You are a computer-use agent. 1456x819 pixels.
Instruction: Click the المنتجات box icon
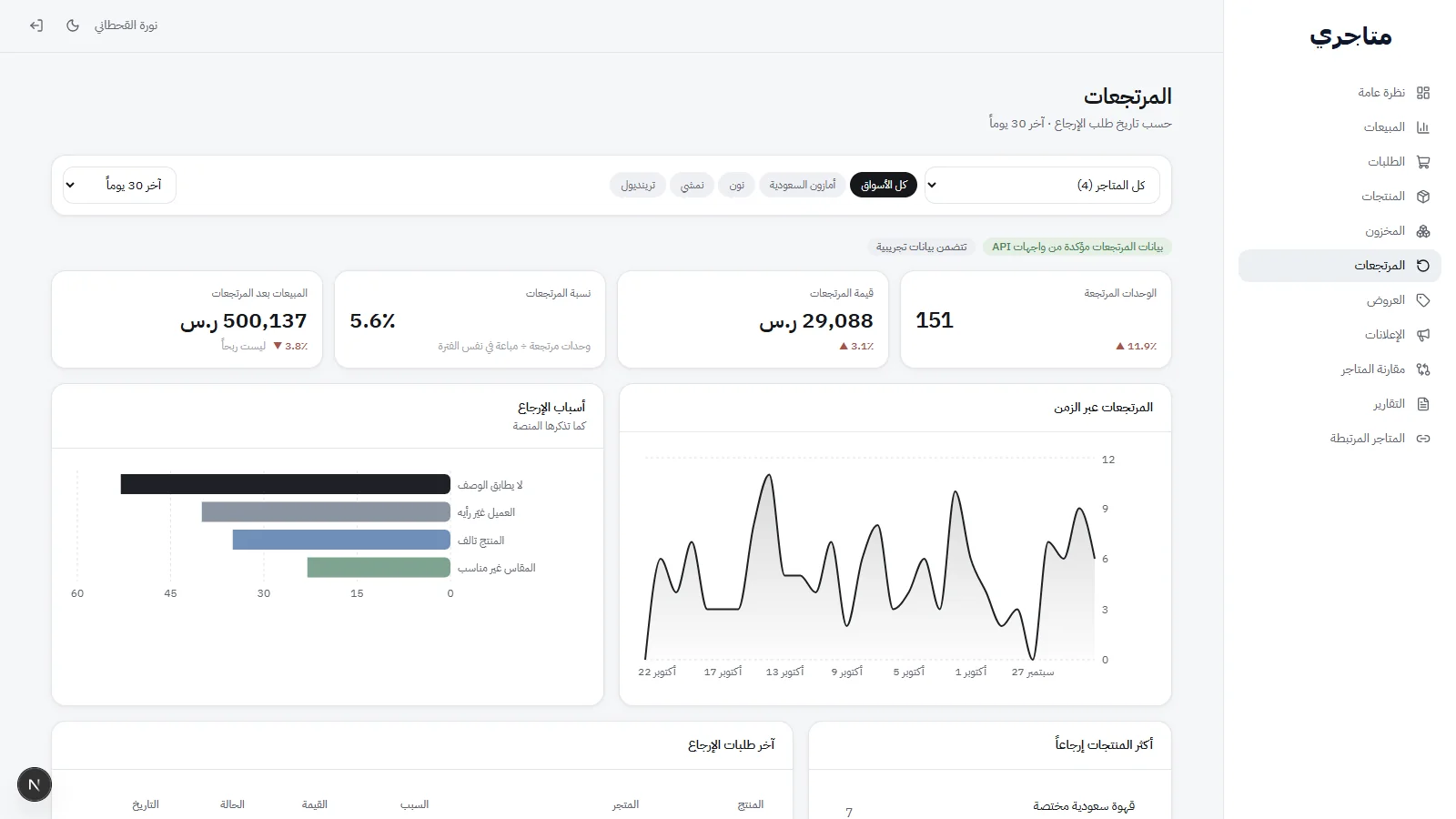[1423, 197]
